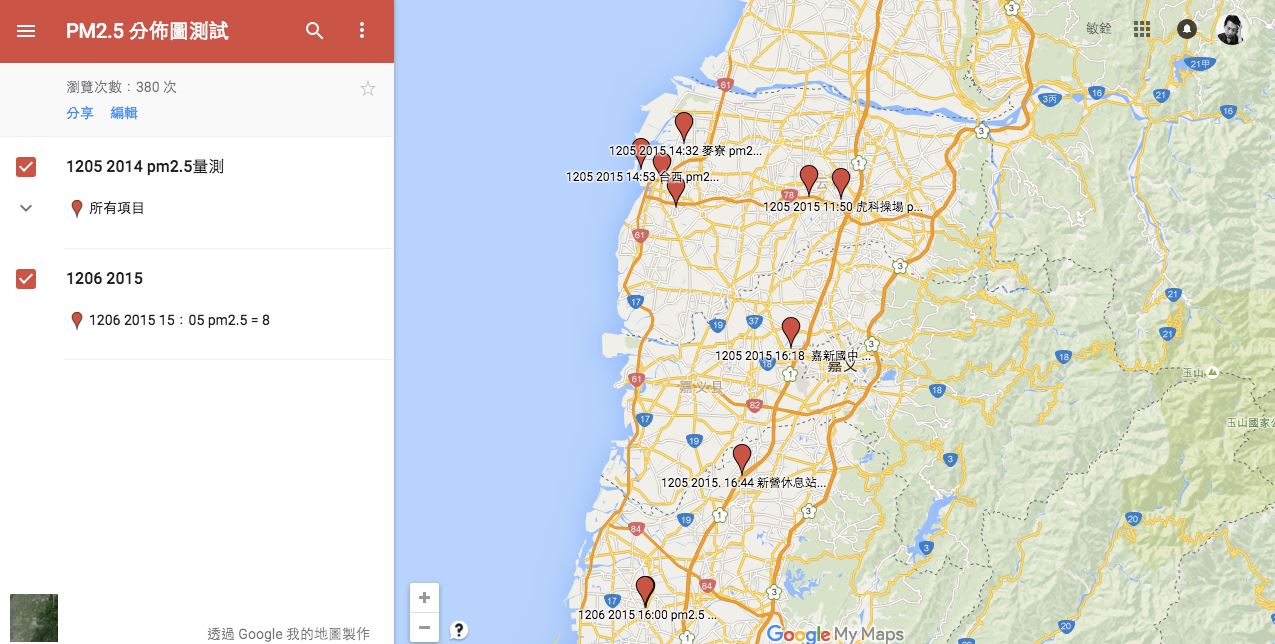Viewport: 1275px width, 644px height.
Task: Click the 新營休息站 map pin
Action: click(x=742, y=457)
